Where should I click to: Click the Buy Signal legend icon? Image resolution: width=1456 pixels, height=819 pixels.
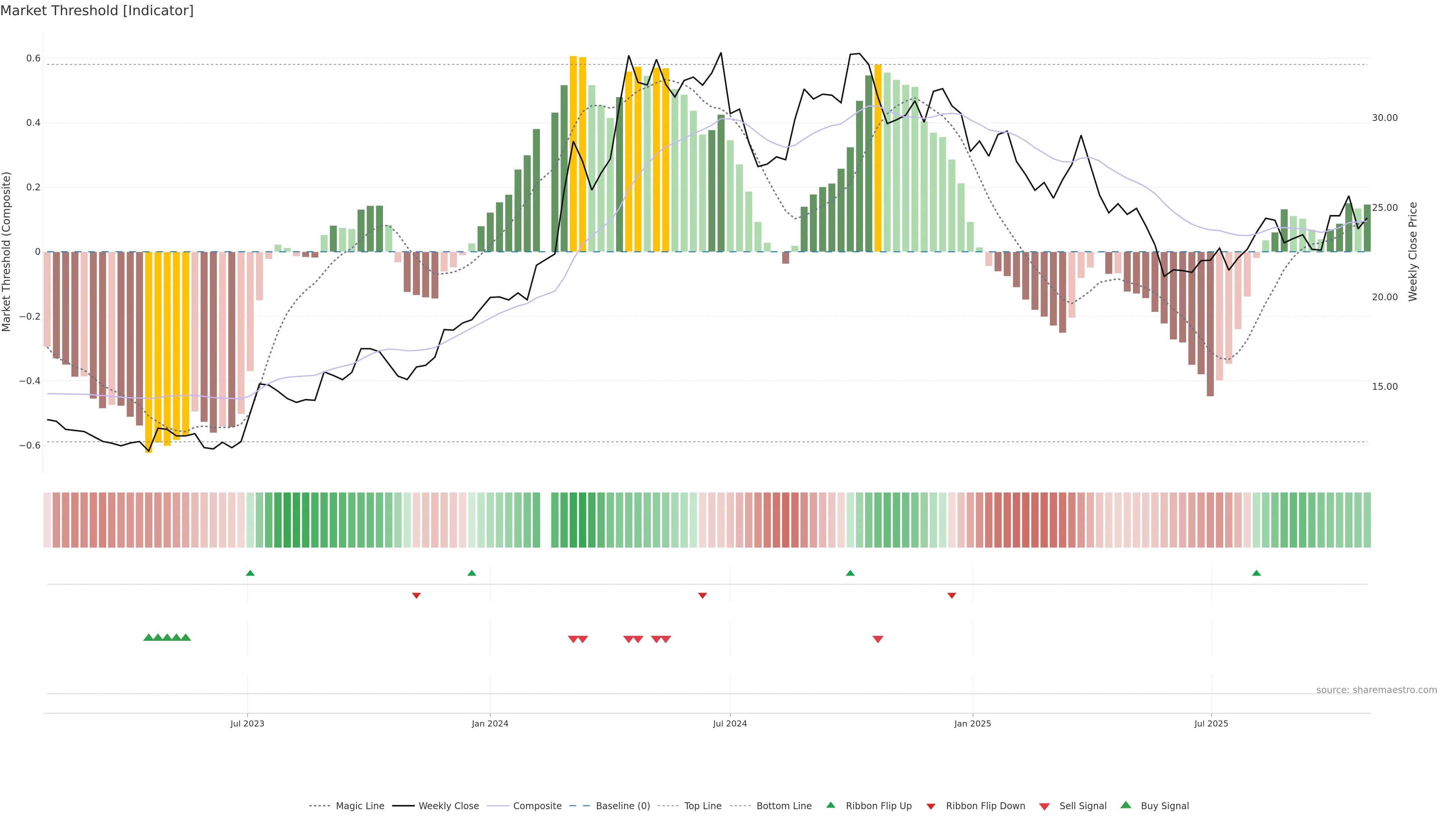[1125, 805]
